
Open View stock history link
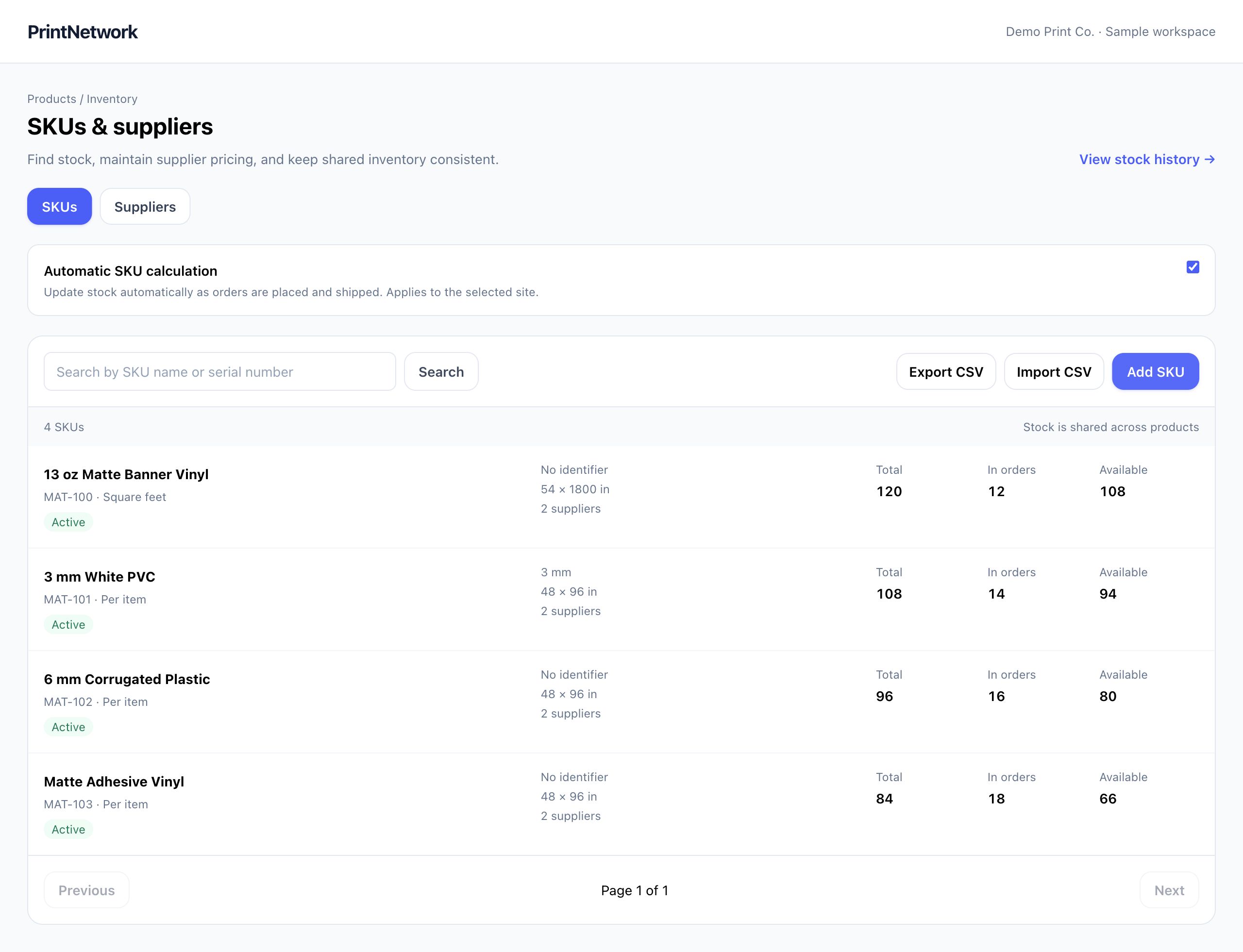point(1147,159)
